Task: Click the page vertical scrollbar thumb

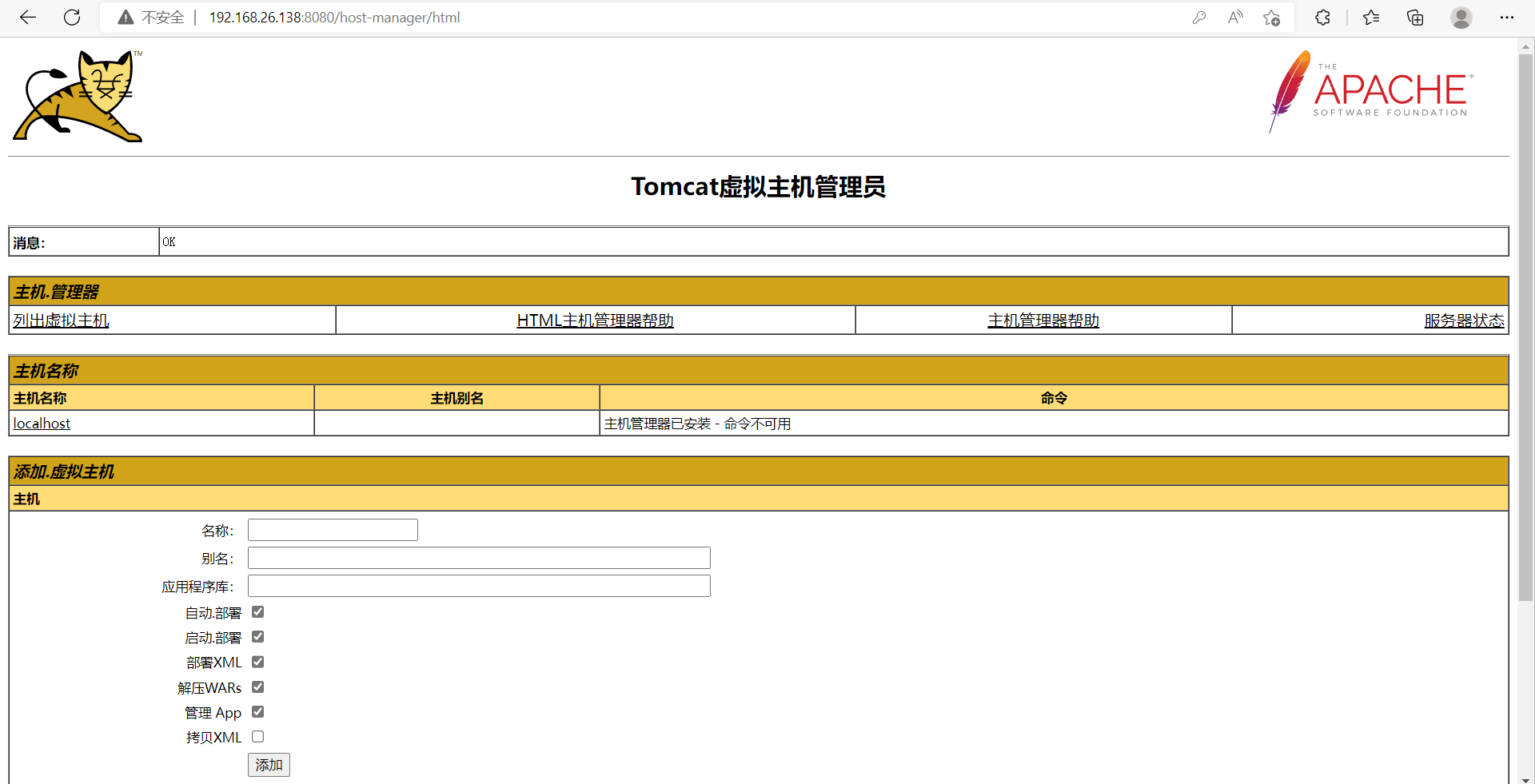Action: tap(1525, 327)
